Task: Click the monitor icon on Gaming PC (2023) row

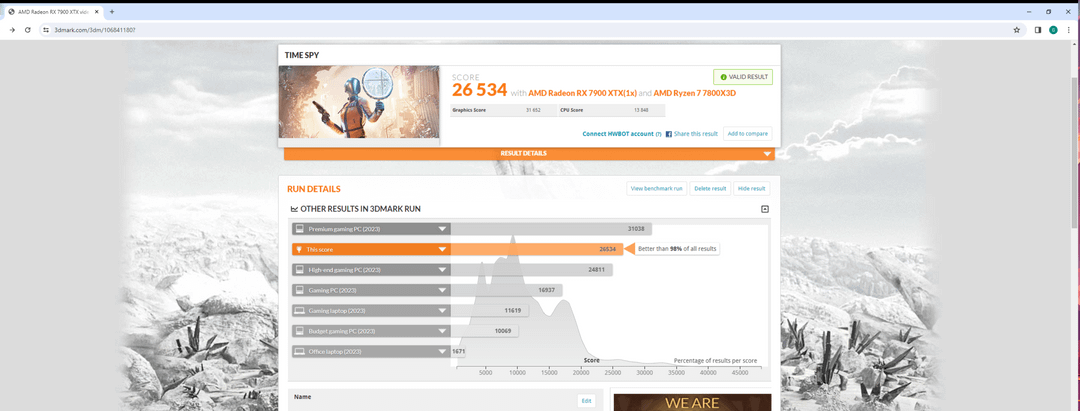Action: (x=299, y=290)
